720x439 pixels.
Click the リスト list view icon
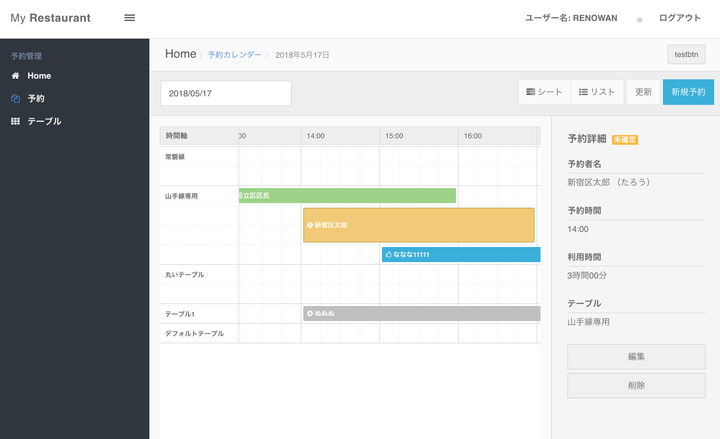coord(584,92)
